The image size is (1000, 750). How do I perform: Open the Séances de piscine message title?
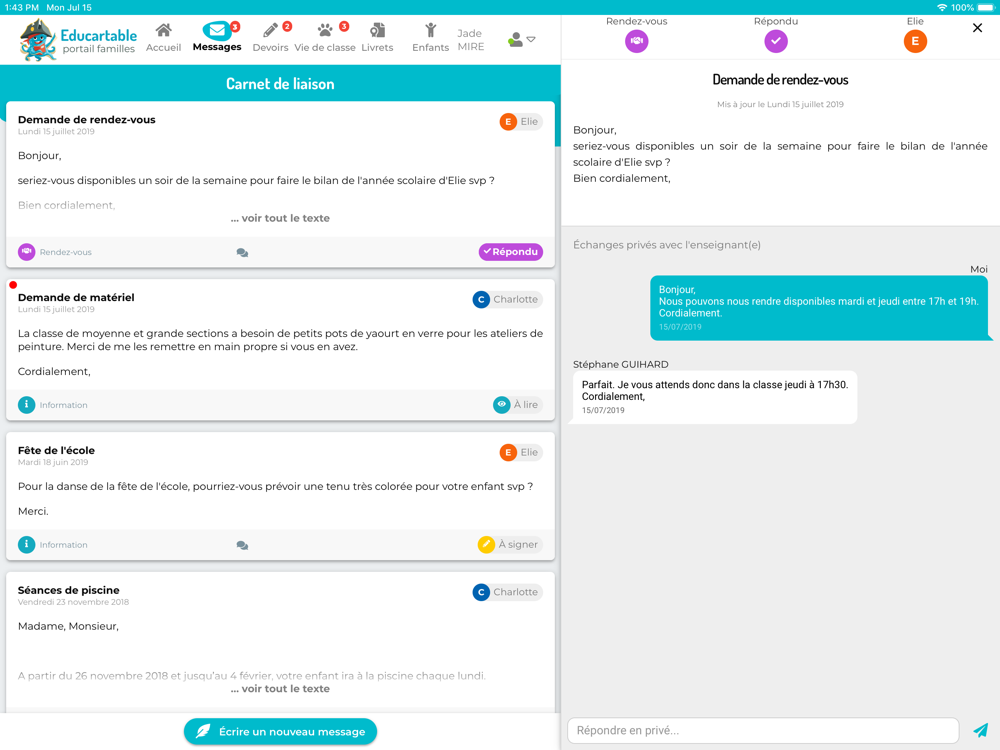coord(68,591)
